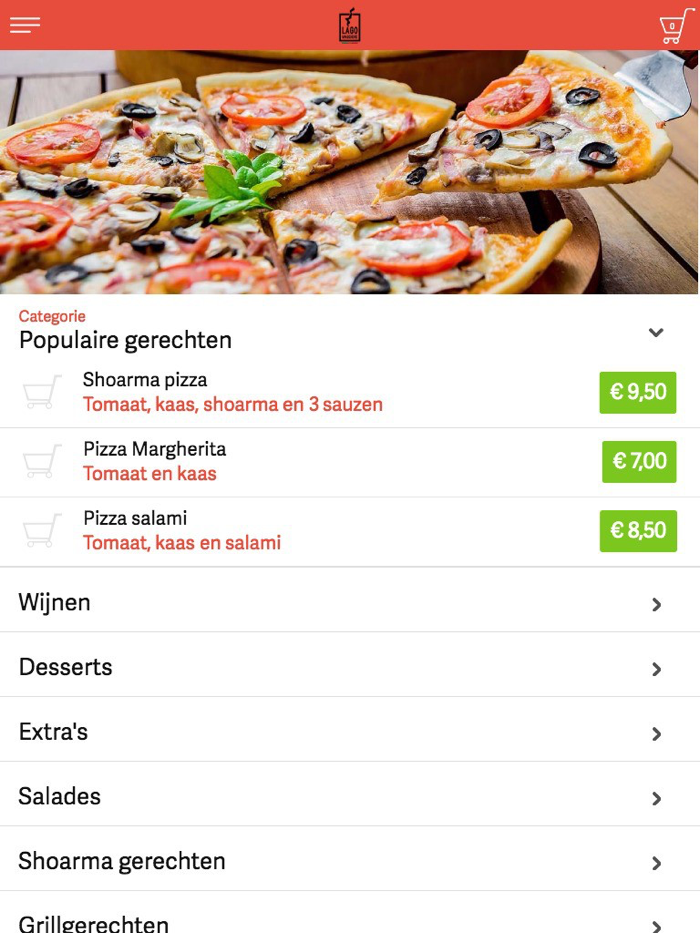Click the cart icon beside Shoarma pizza
Viewport: 700px width, 933px height.
[x=39, y=392]
